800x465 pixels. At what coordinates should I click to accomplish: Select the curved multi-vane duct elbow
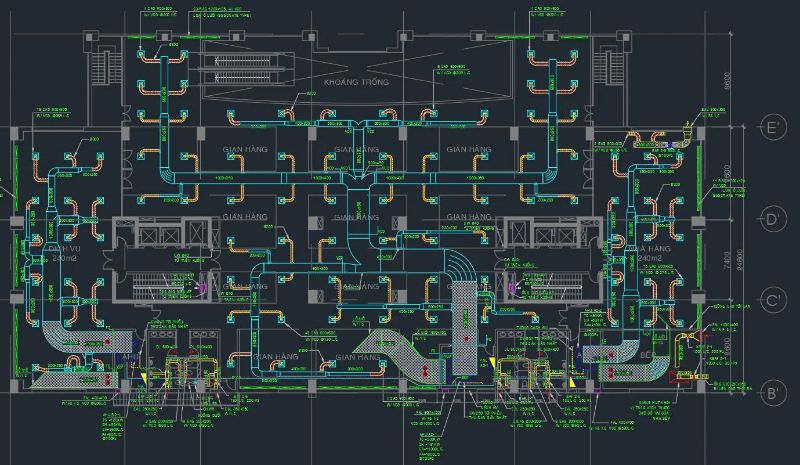click(461, 265)
